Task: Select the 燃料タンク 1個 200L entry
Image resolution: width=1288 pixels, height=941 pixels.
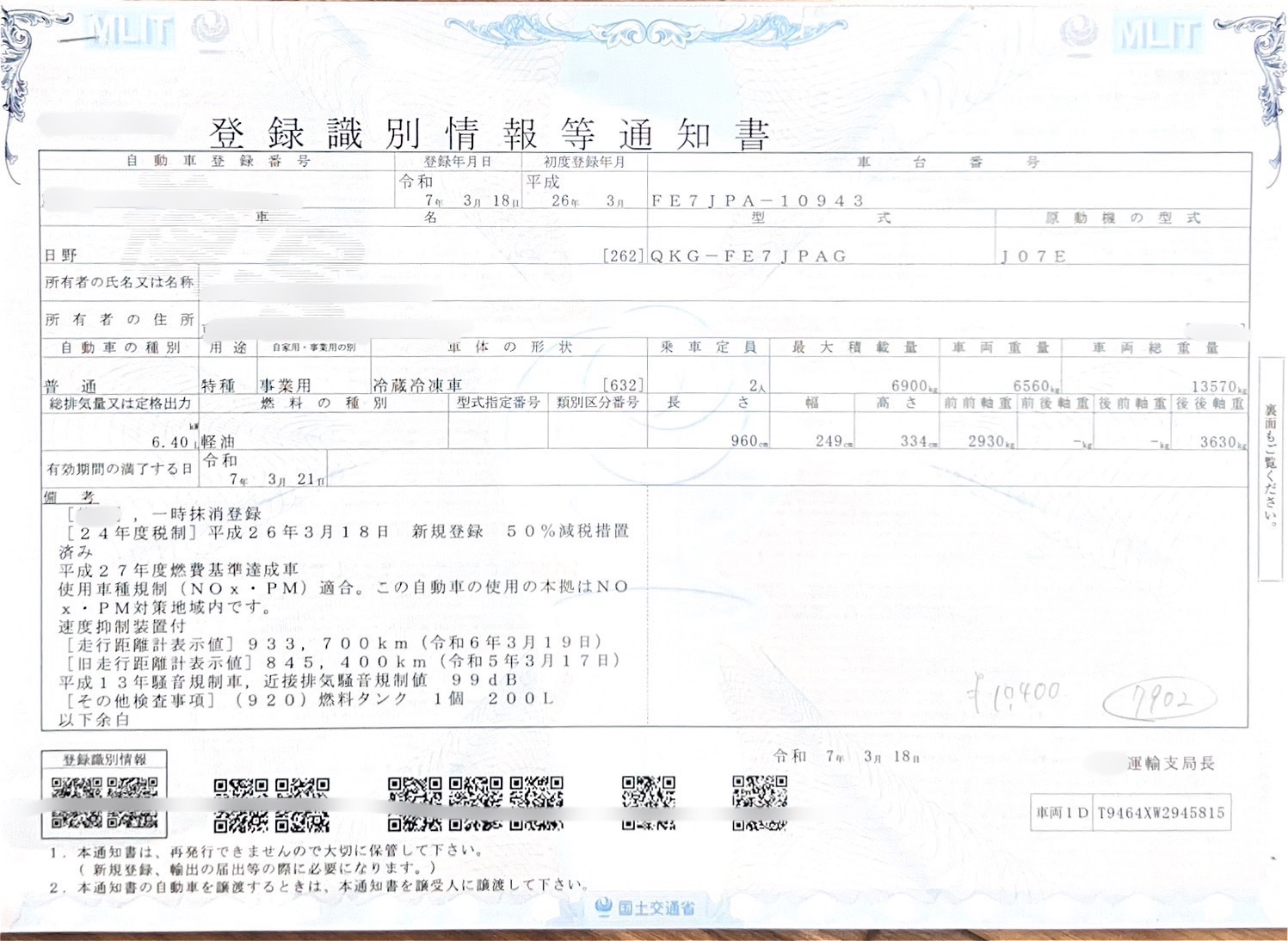Action: click(x=437, y=699)
